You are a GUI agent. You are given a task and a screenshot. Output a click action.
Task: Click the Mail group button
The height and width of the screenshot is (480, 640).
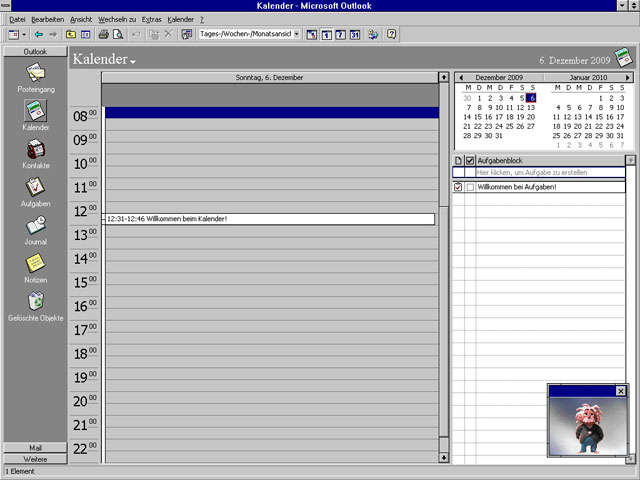[x=34, y=448]
